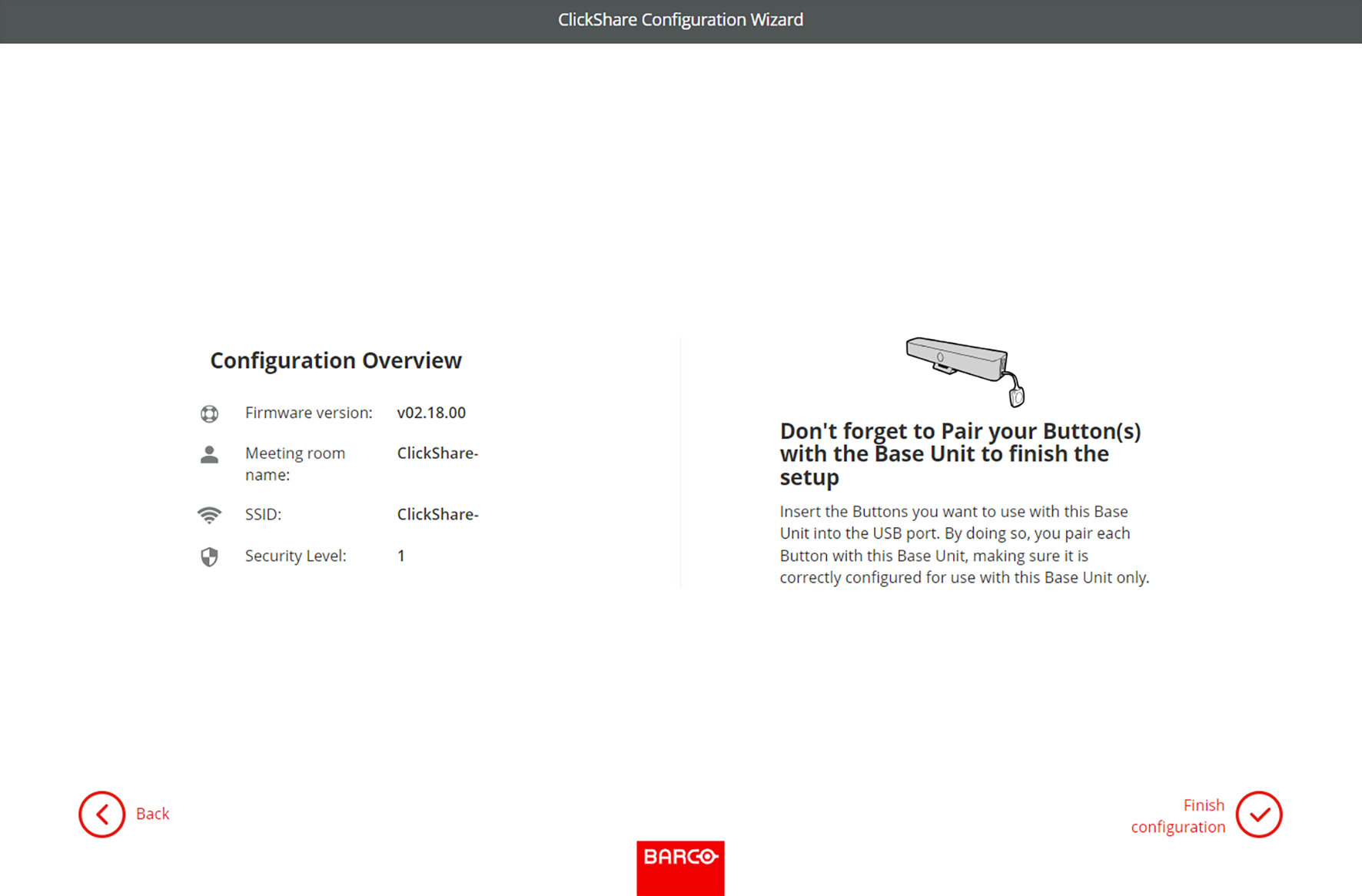Viewport: 1362px width, 896px height.
Task: Click the SSID value ClickShare-
Action: (437, 514)
